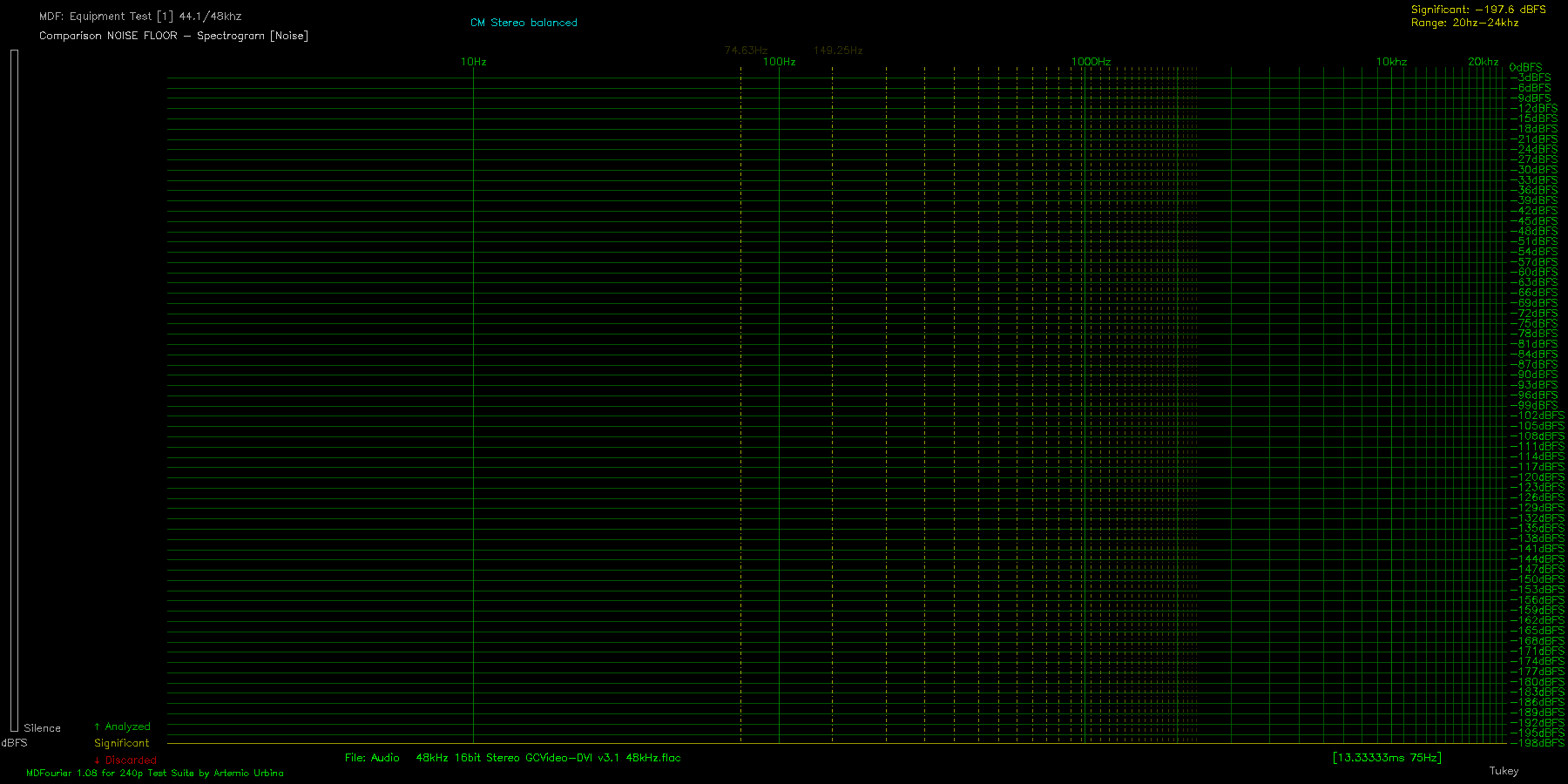Select the yellow "Significant" legend entry
Image resolution: width=1568 pixels, height=784 pixels.
(122, 743)
